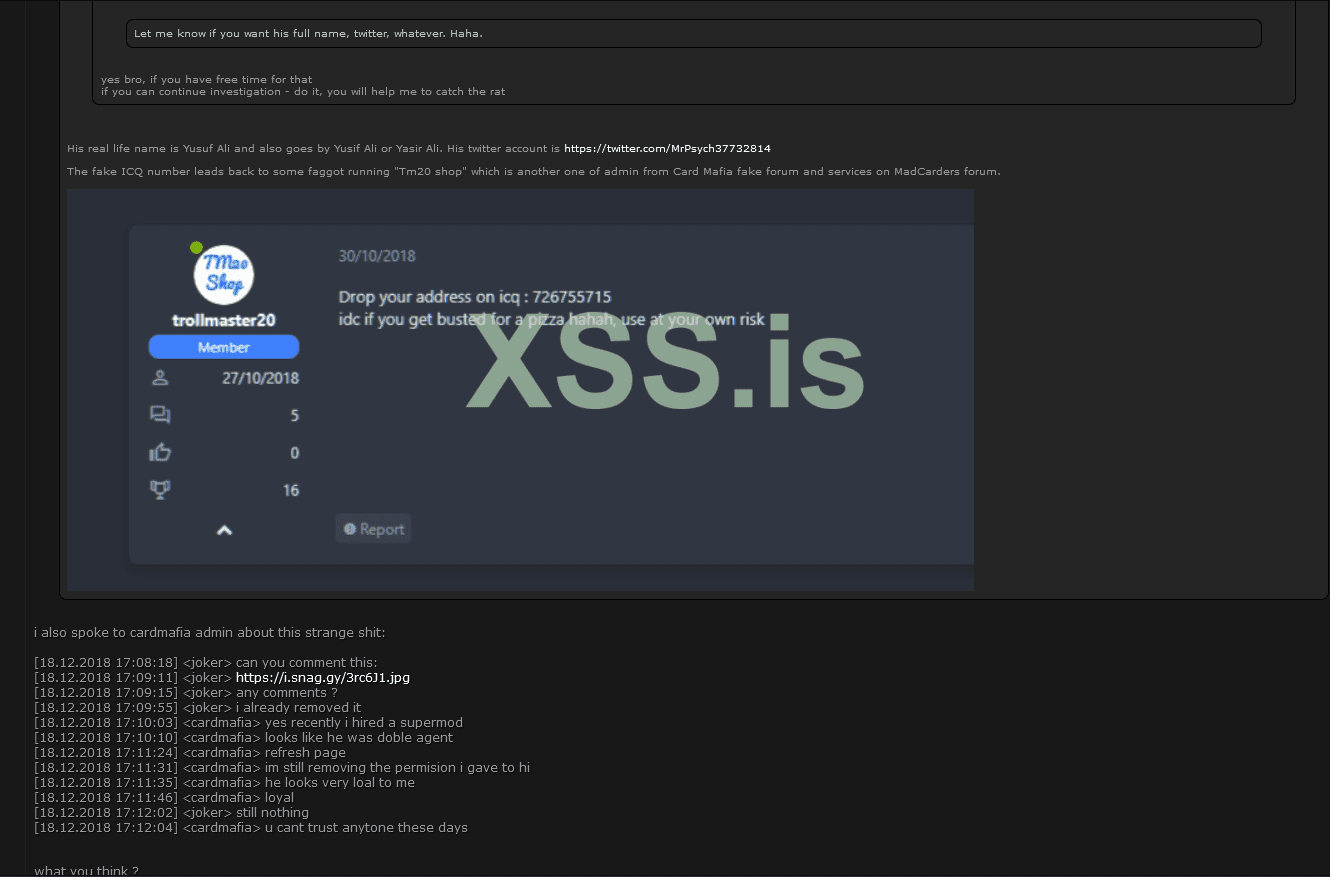The image size is (1330, 877).
Task: Click the blue Member badge
Action: 224,347
